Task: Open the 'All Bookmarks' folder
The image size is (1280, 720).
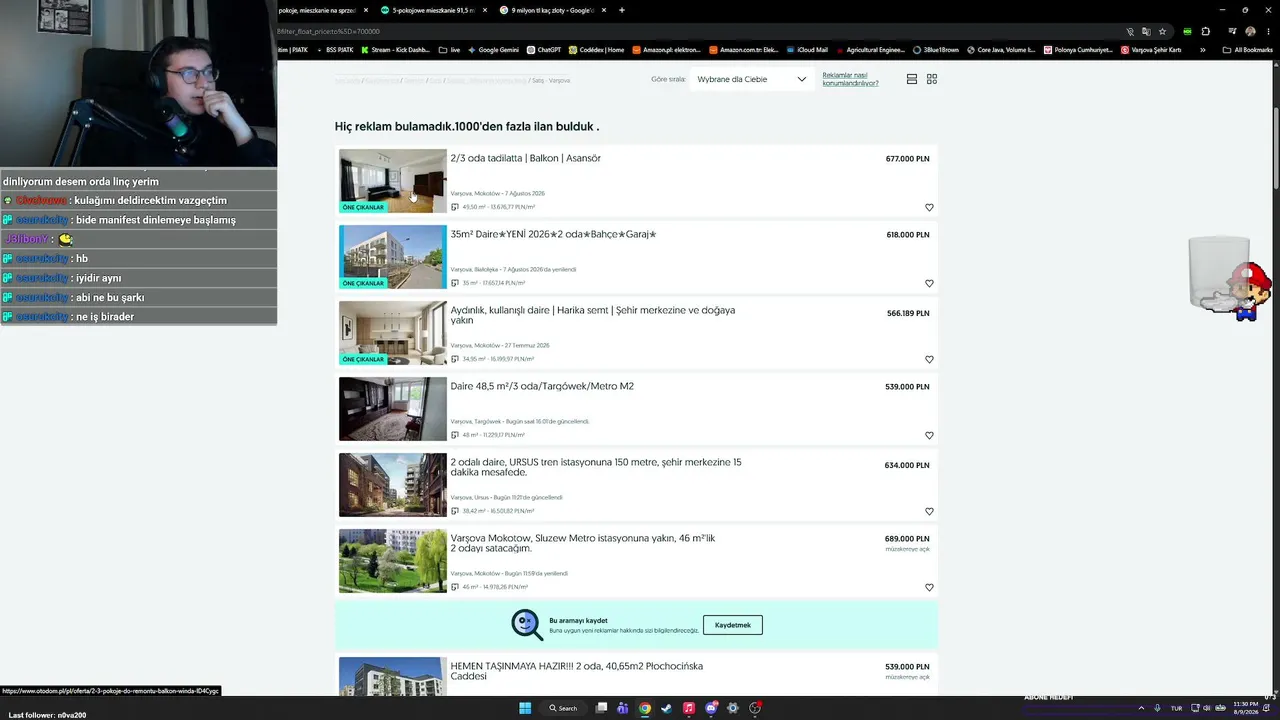Action: coord(1248,50)
